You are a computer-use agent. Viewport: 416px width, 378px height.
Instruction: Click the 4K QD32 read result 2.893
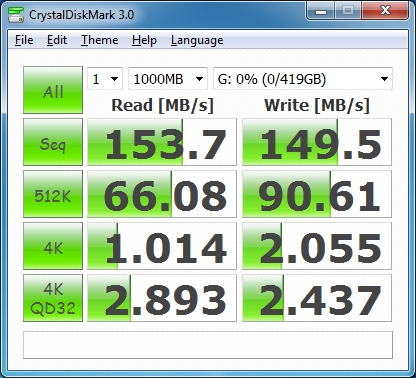click(162, 298)
